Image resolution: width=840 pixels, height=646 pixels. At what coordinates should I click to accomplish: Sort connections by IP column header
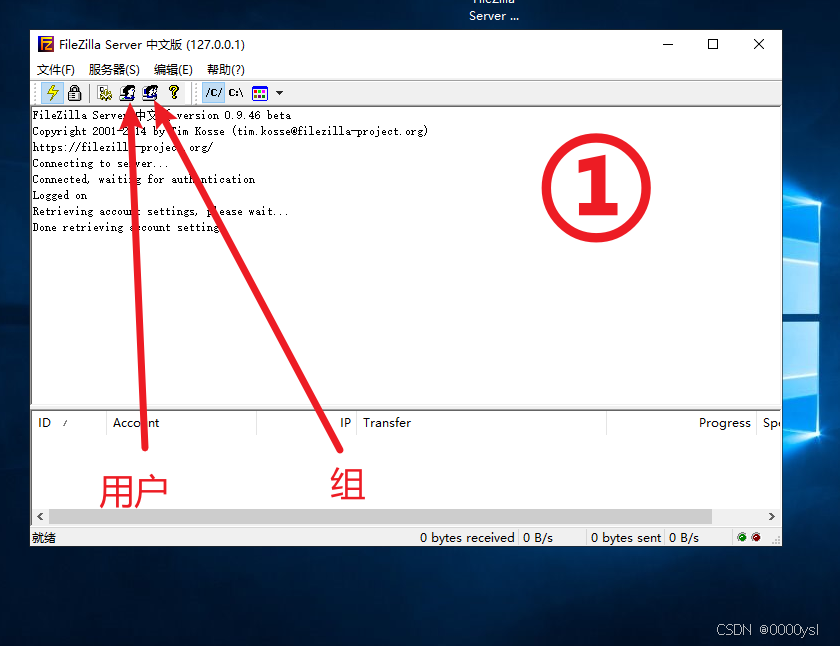307,423
